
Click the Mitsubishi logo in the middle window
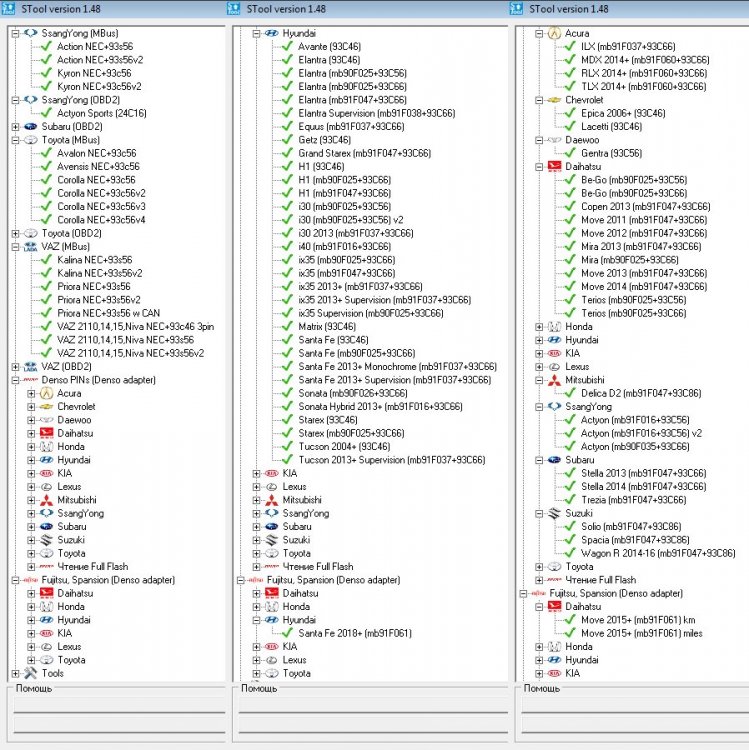click(x=272, y=500)
